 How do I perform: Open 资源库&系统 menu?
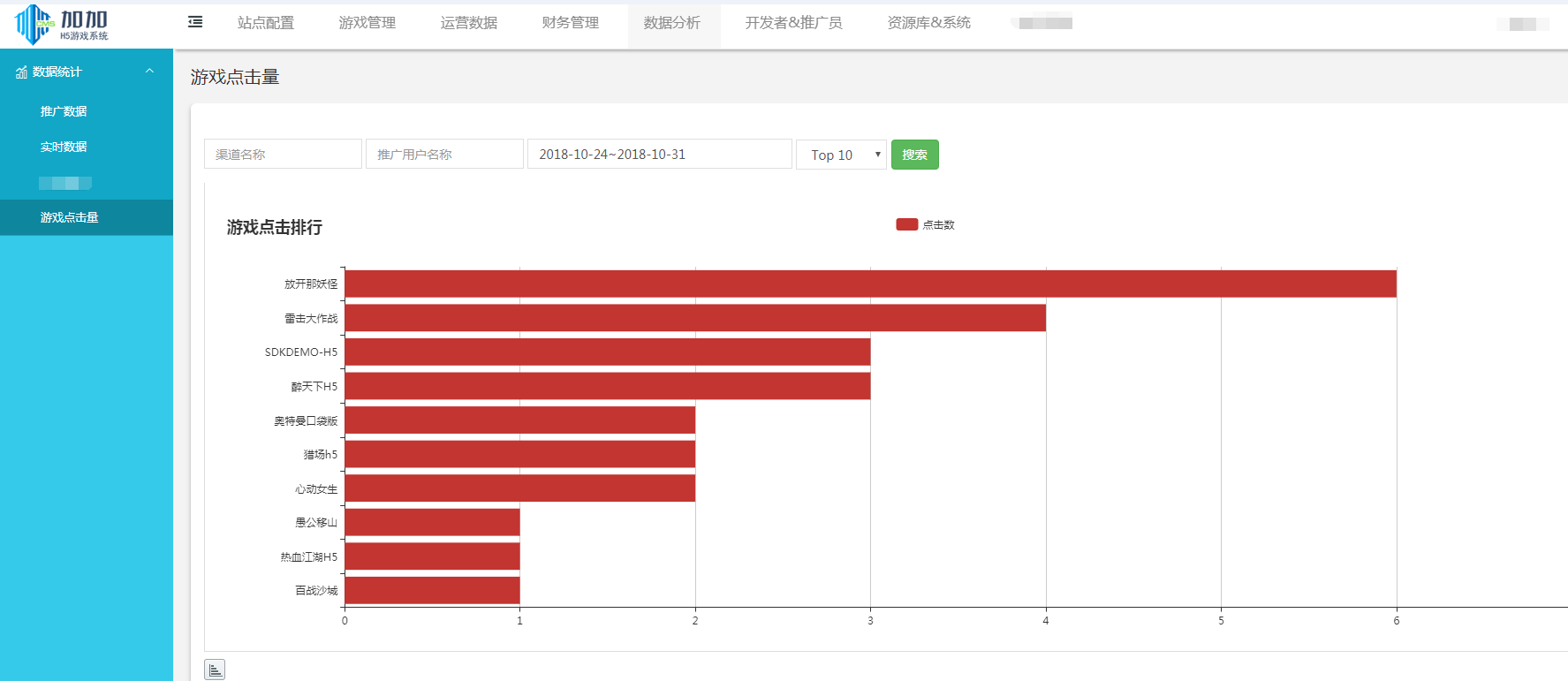(x=928, y=23)
